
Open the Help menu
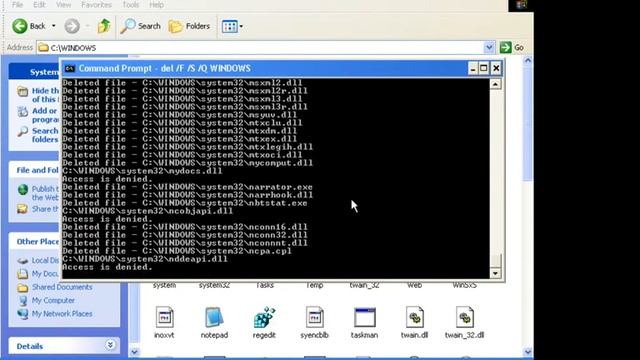point(156,5)
